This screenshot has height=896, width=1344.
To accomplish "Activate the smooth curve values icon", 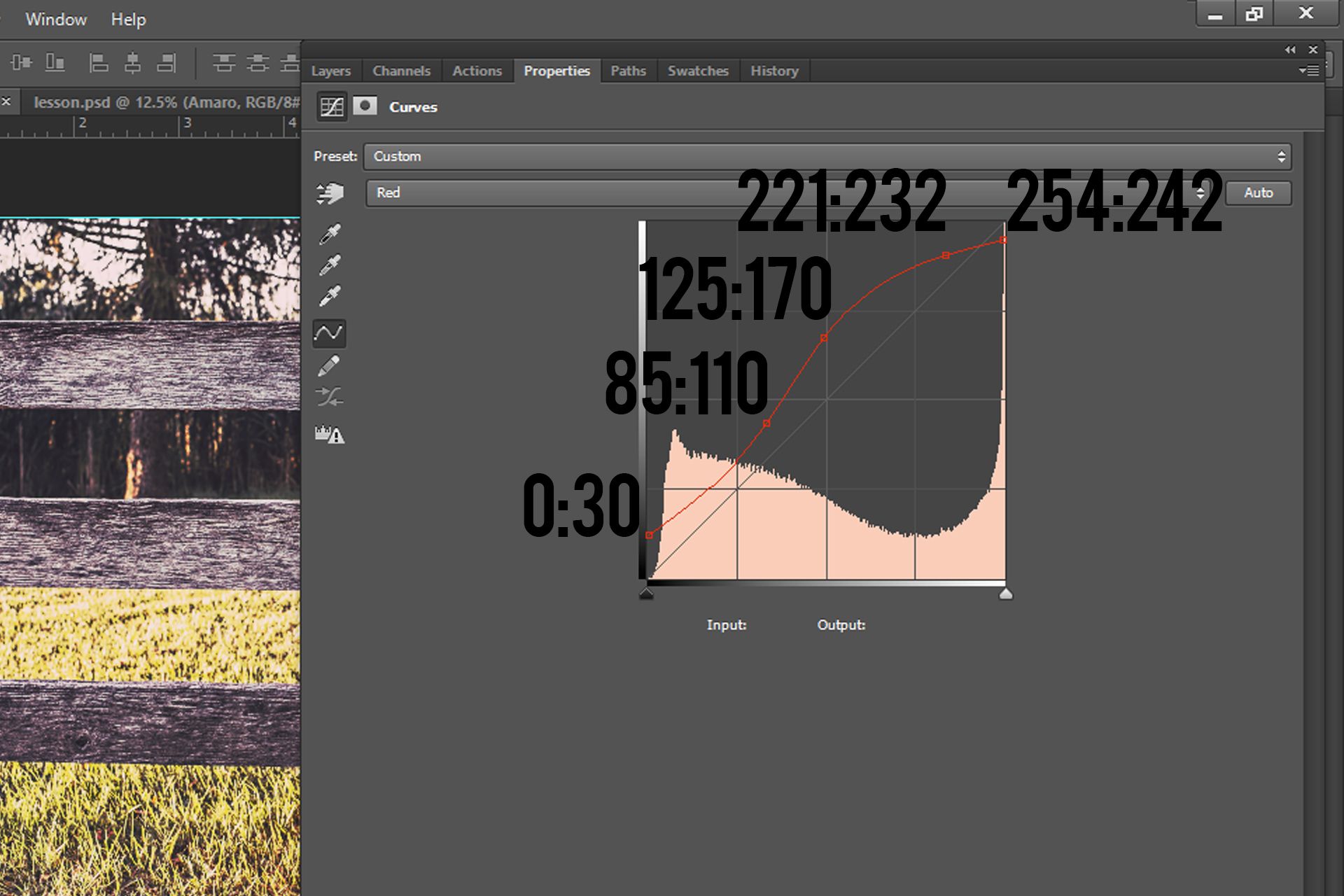I will tap(329, 397).
